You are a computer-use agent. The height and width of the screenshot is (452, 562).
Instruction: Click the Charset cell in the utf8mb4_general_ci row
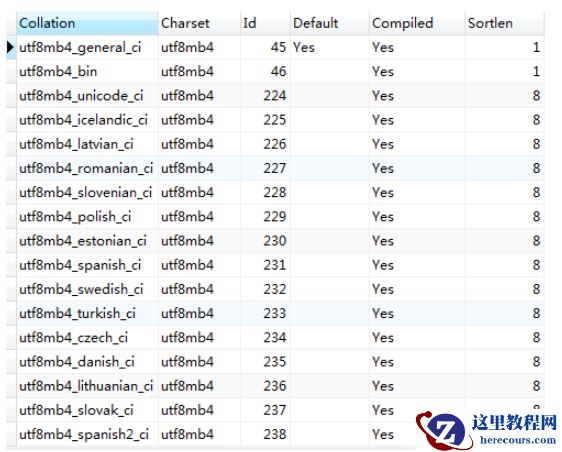199,47
